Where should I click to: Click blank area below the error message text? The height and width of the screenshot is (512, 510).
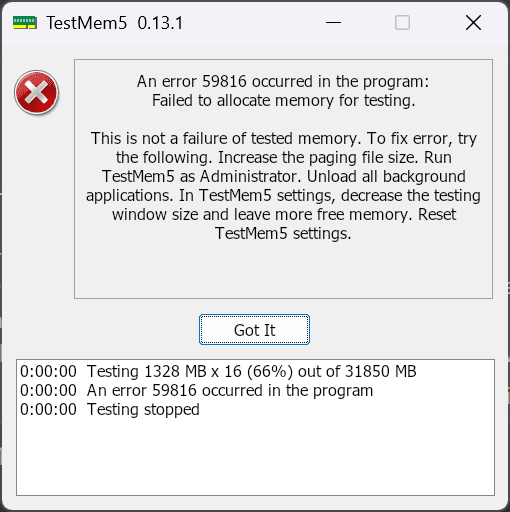[283, 270]
